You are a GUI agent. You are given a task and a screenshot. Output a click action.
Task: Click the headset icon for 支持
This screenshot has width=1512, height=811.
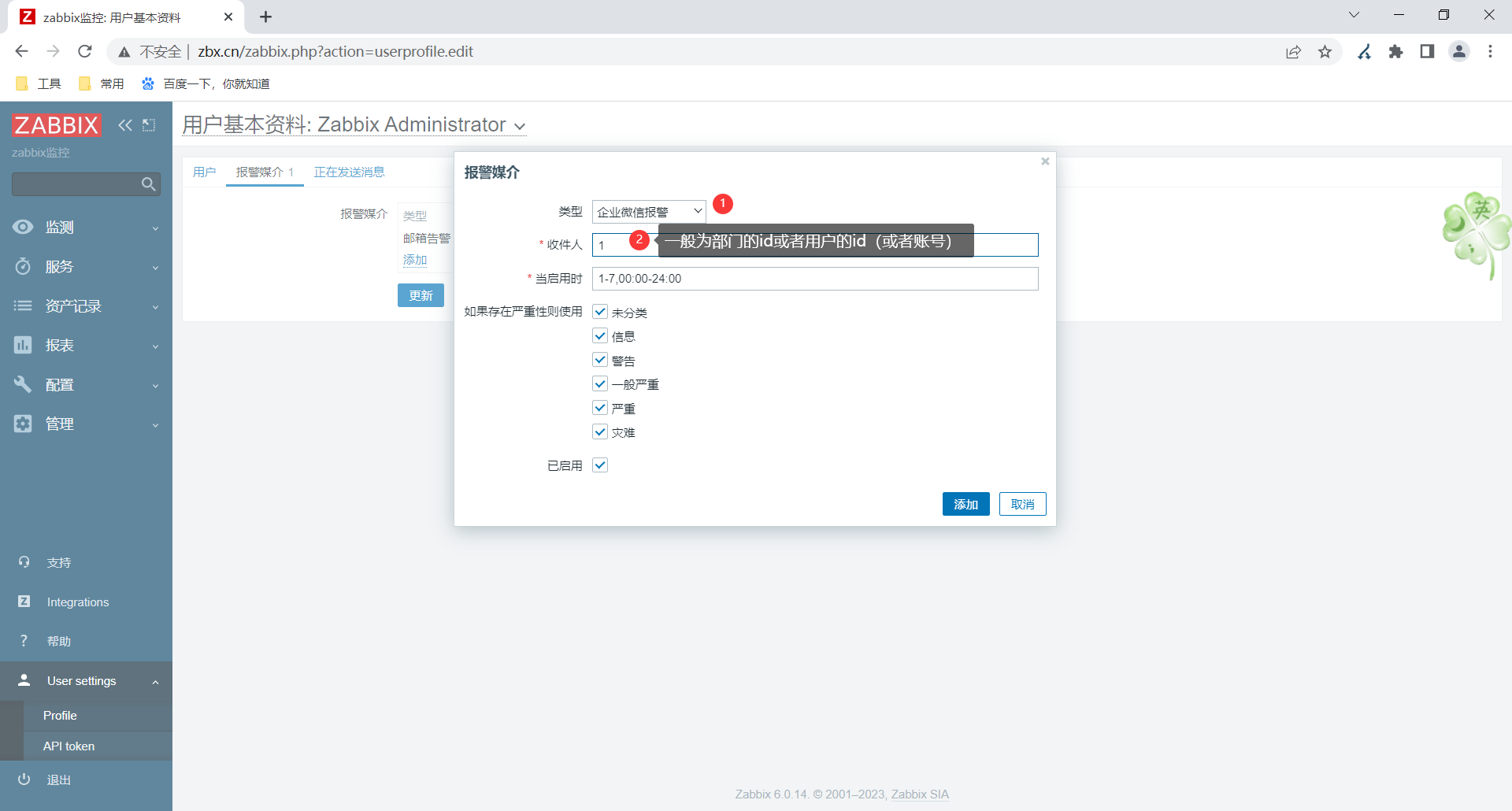coord(24,562)
